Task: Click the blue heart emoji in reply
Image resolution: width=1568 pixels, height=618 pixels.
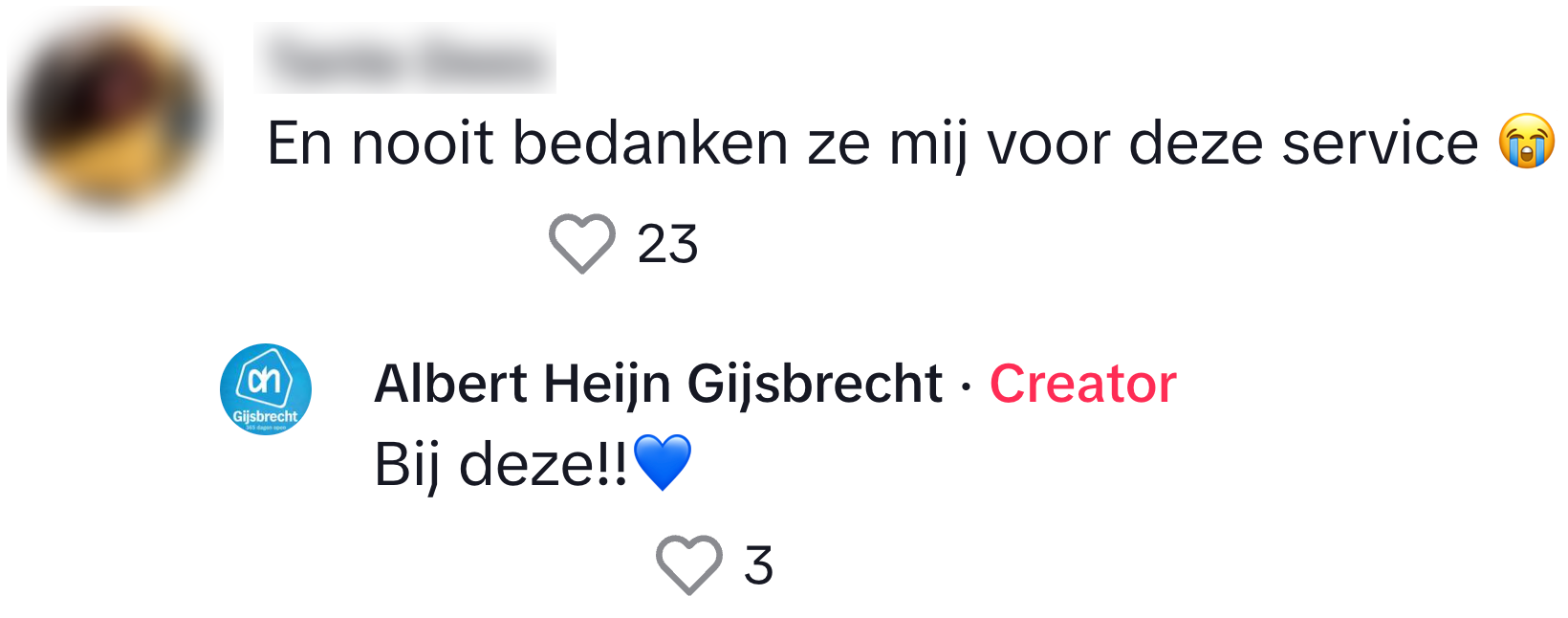Action: (x=662, y=462)
